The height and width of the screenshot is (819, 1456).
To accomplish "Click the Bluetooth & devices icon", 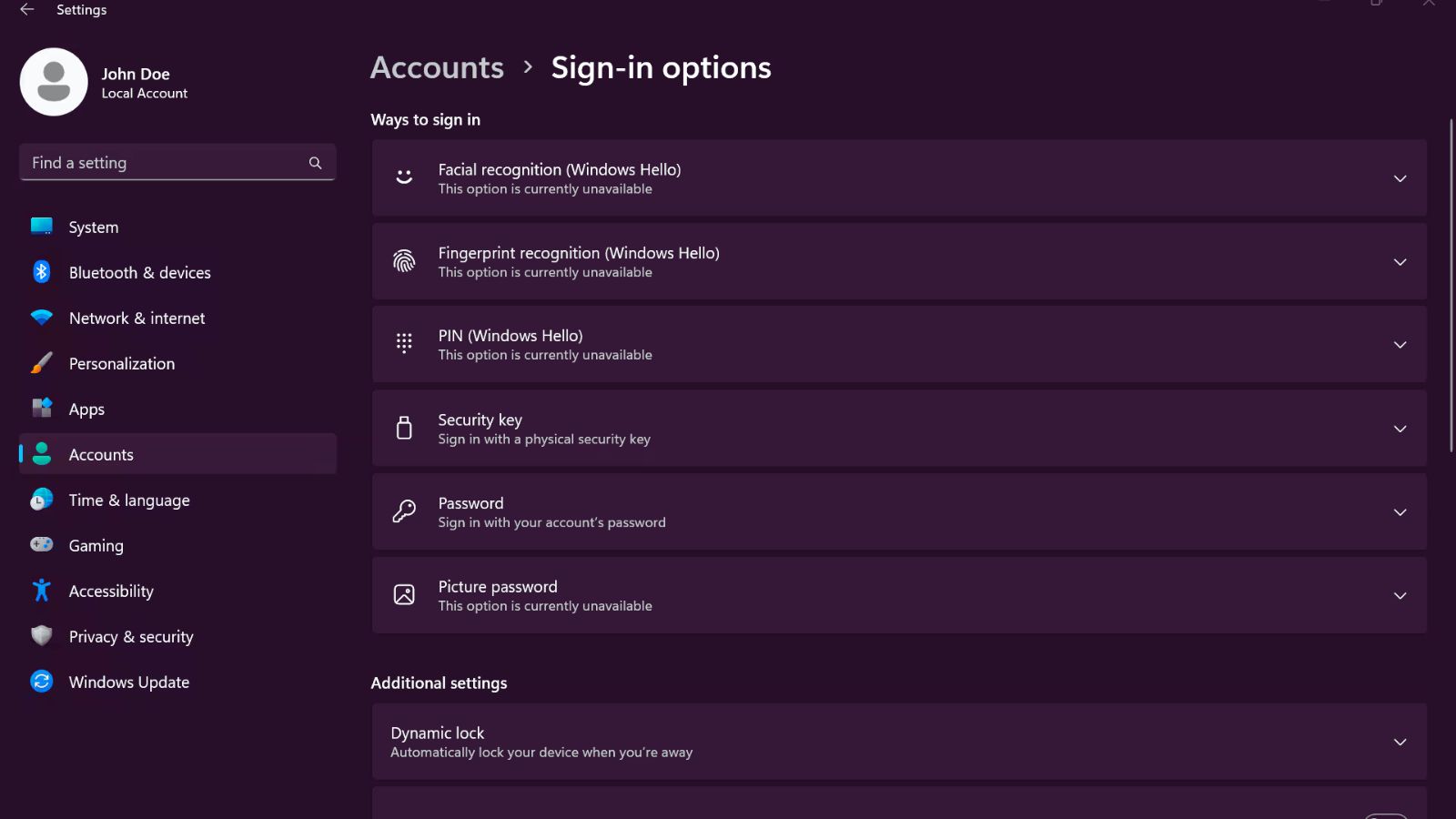I will pyautogui.click(x=42, y=272).
